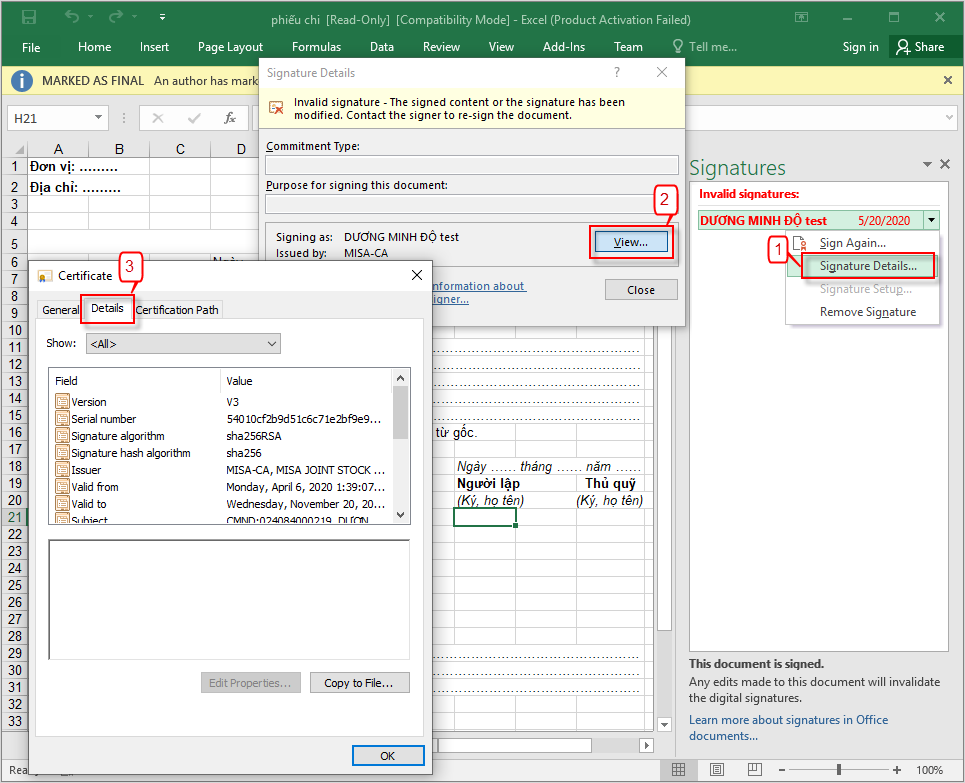Screen dimensions: 965x783
Task: Choose Signature Details from context menu
Action: (867, 266)
